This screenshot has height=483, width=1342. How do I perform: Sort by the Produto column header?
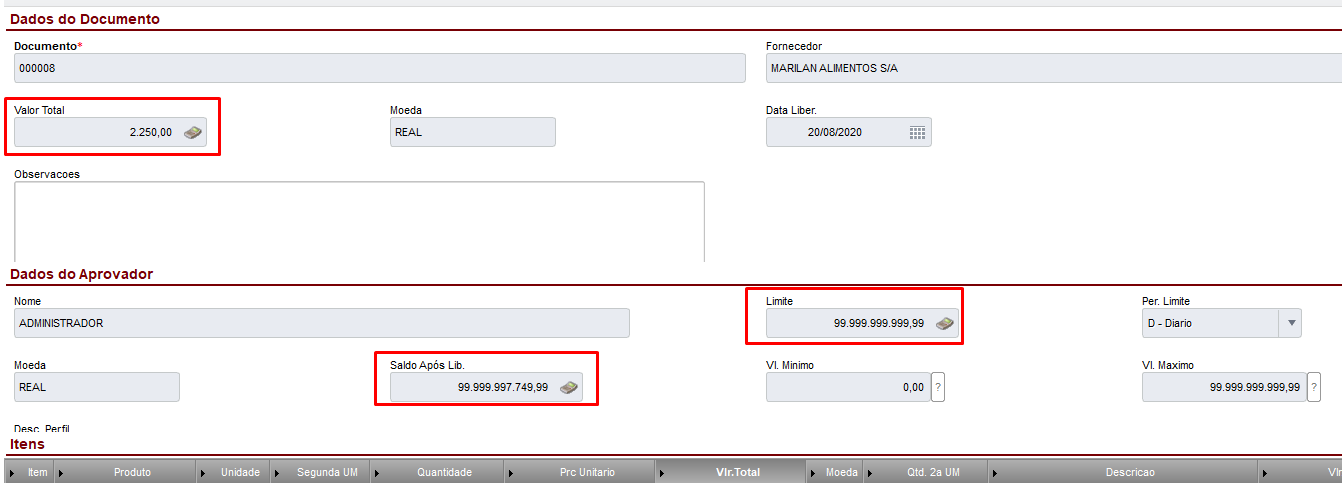pos(132,472)
